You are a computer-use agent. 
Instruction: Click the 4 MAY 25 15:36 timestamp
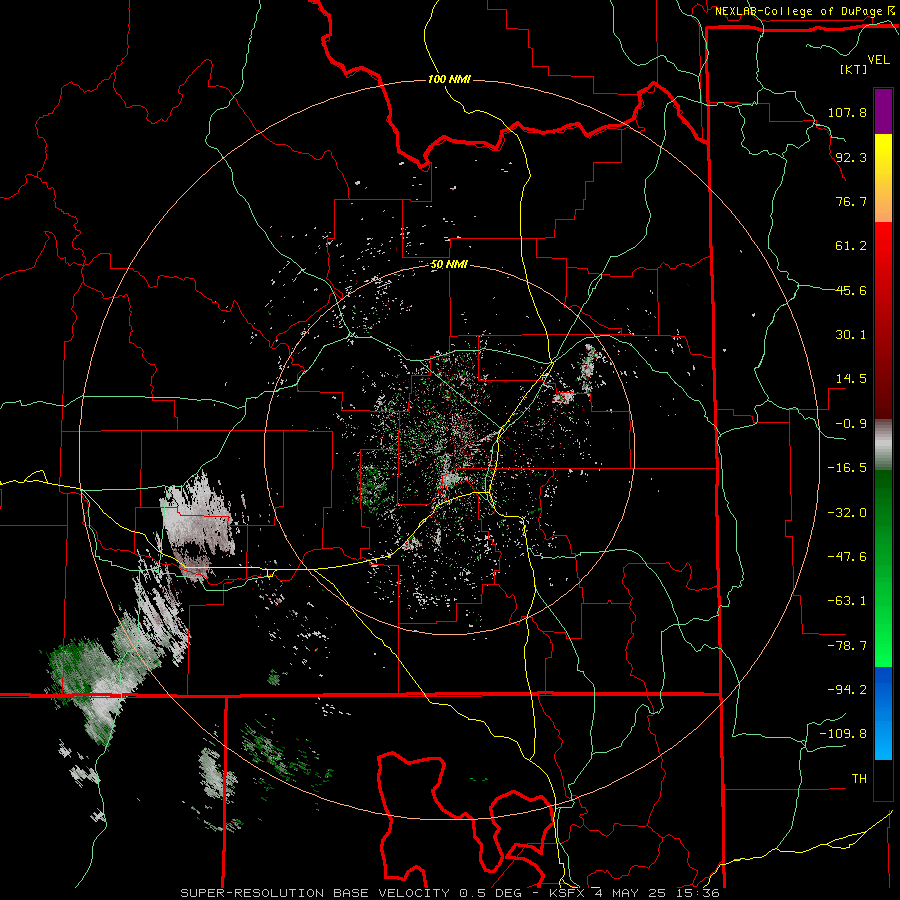tap(658, 893)
